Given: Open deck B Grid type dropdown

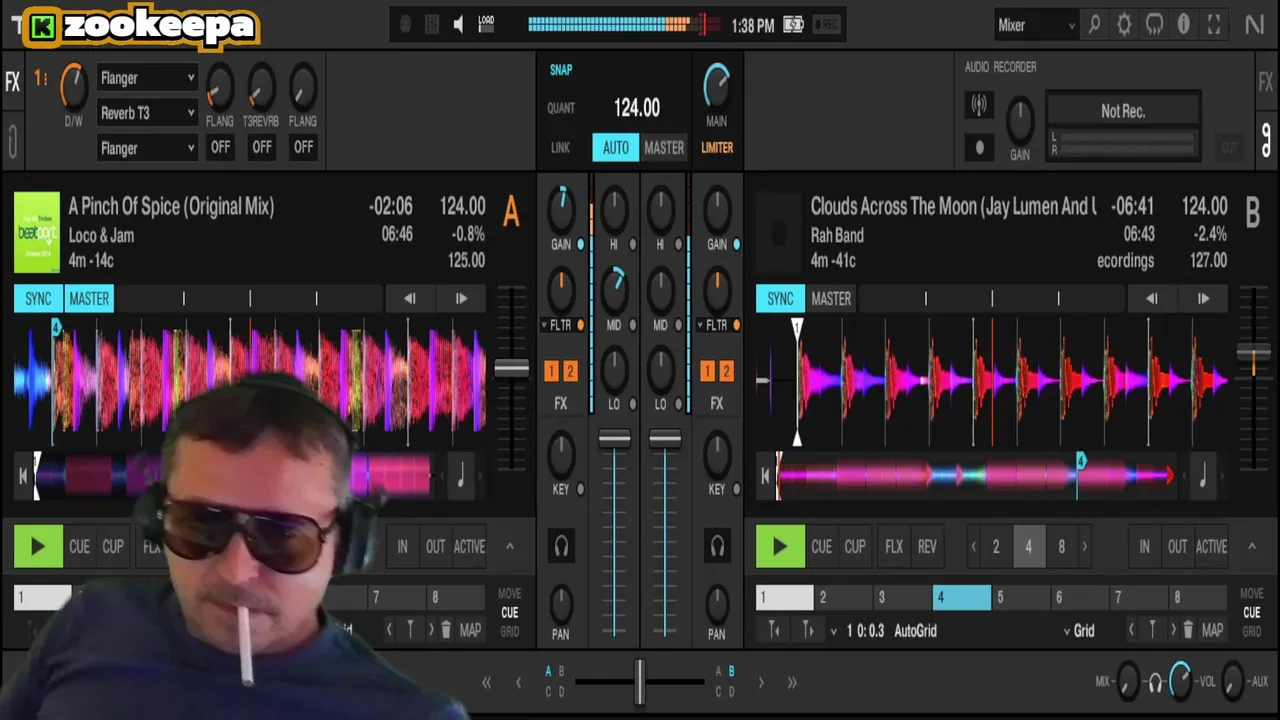Looking at the screenshot, I should (1079, 631).
